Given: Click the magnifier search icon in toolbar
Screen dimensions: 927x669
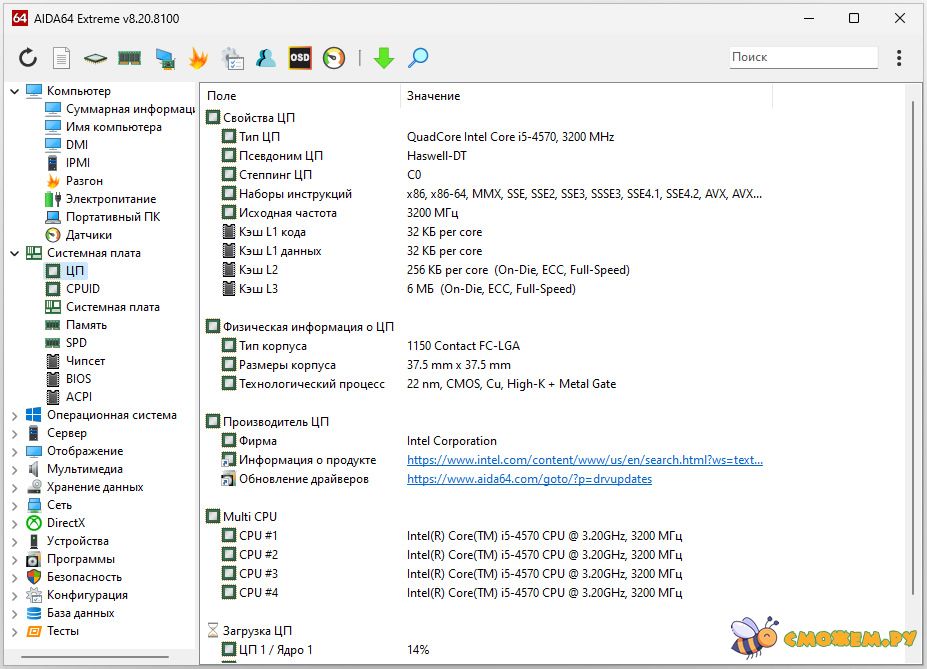Looking at the screenshot, I should tap(418, 58).
